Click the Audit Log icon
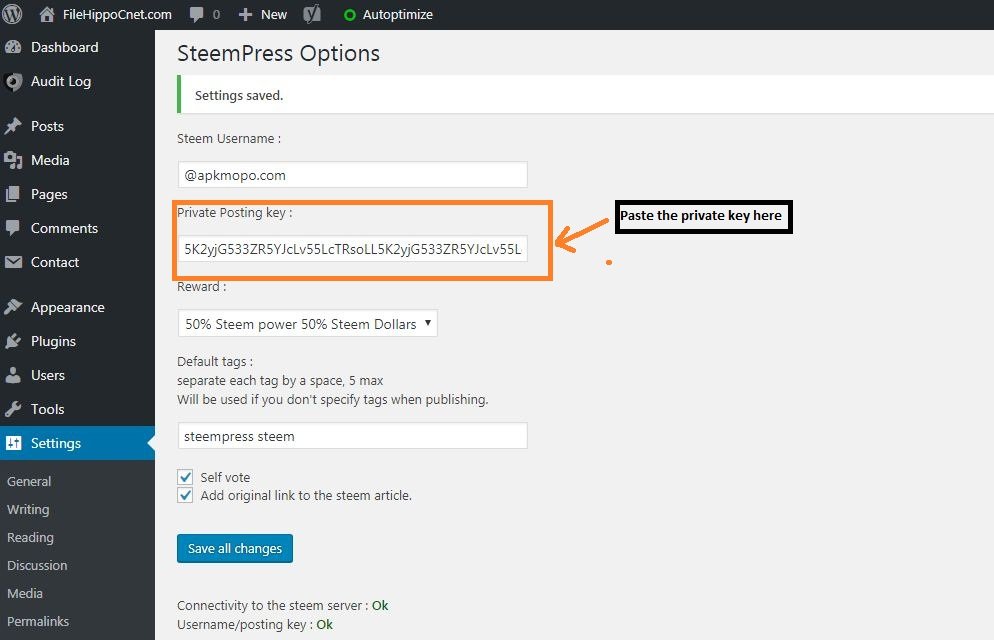 point(13,81)
